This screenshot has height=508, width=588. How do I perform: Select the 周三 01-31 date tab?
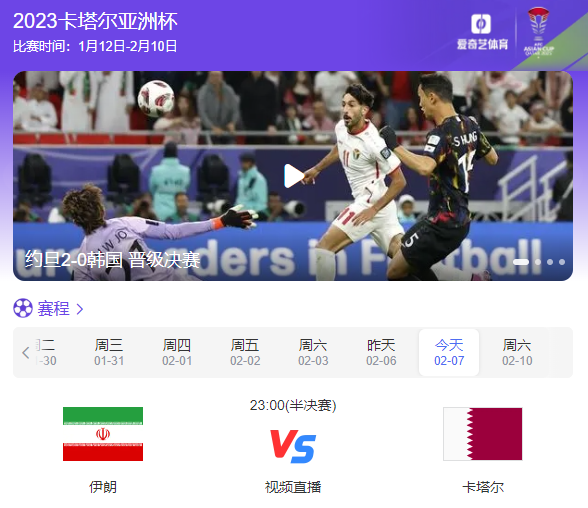point(109,352)
